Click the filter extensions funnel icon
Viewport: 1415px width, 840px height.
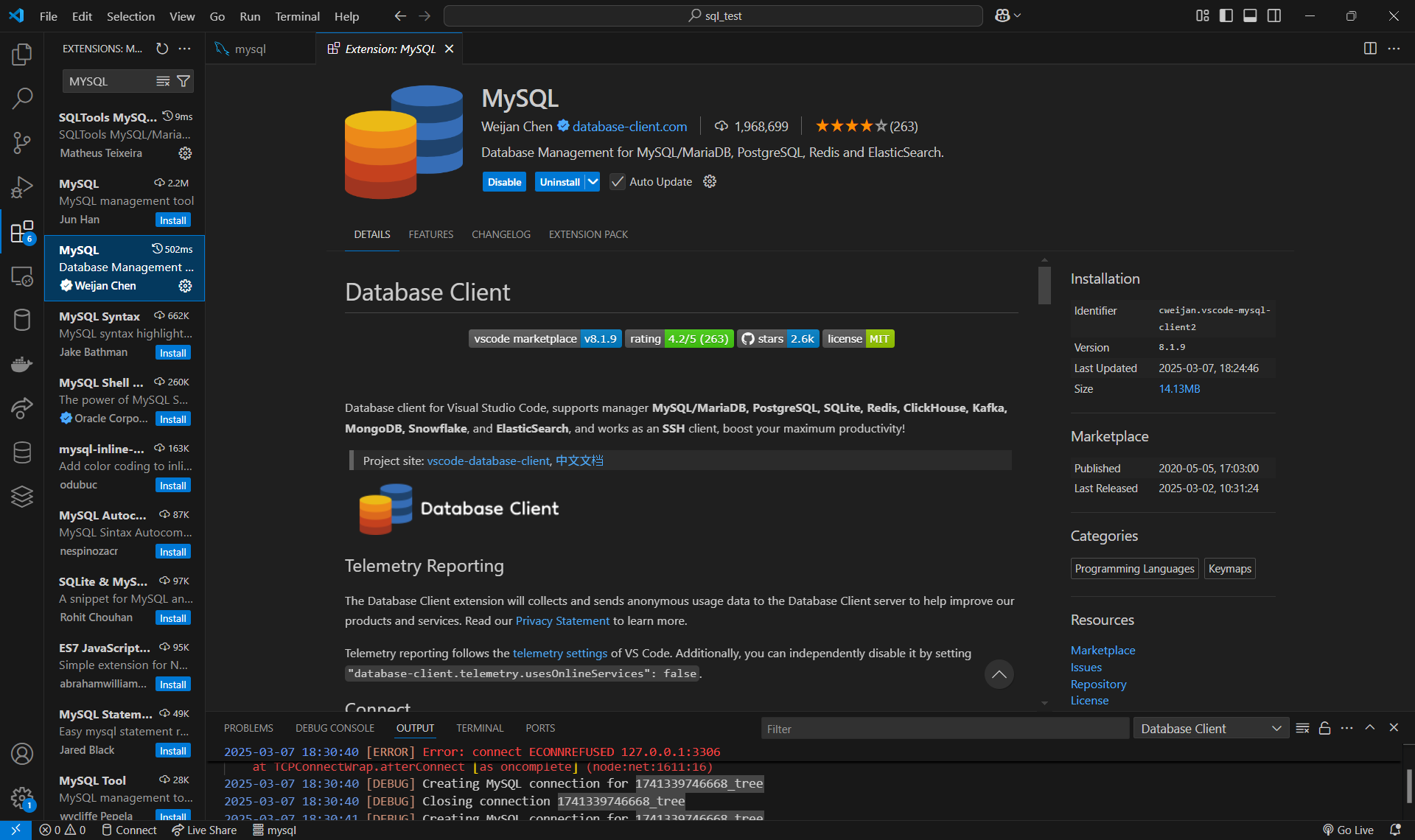(x=184, y=81)
